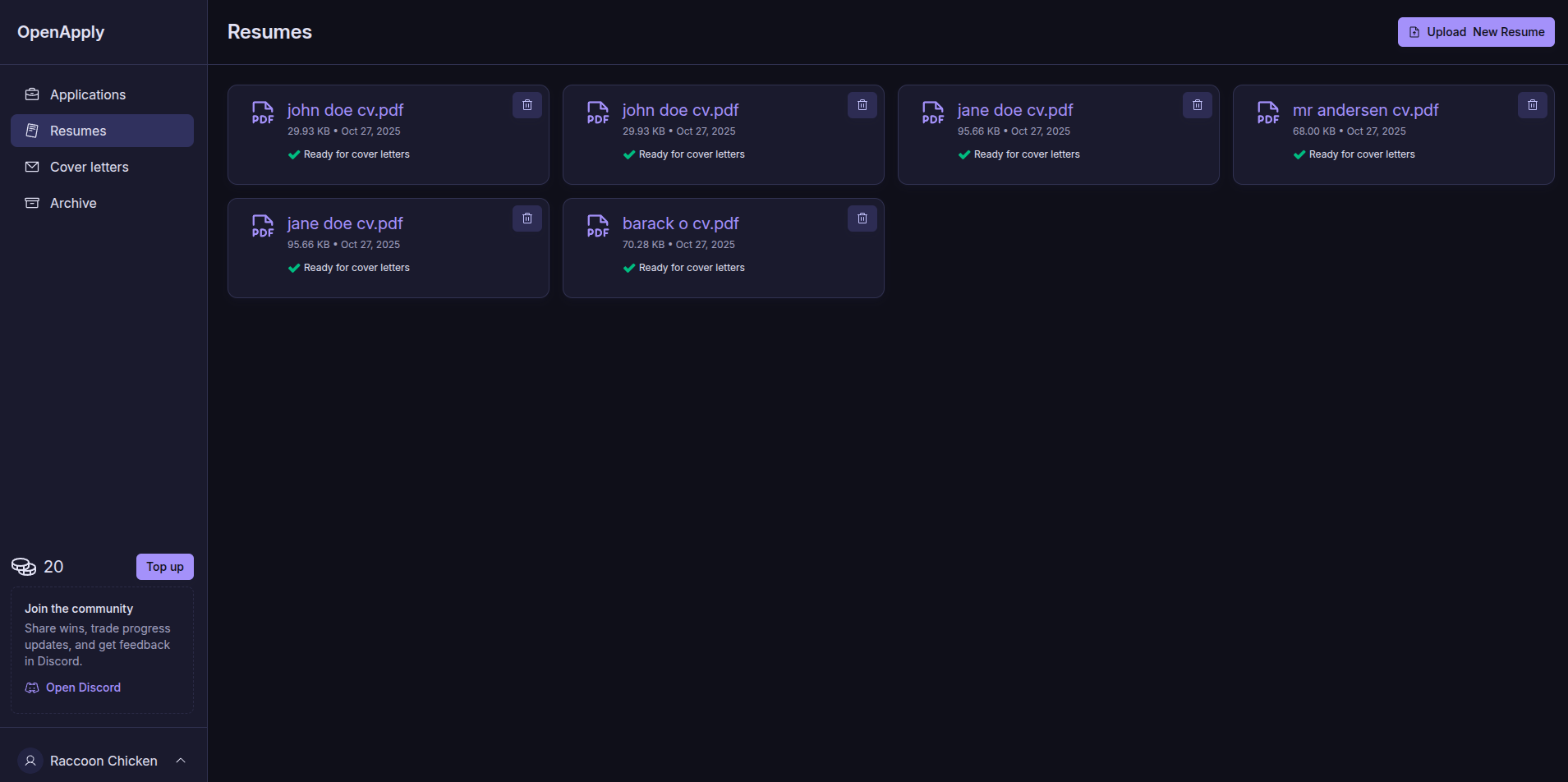Screen dimensions: 1568x782
Task: Click the user avatar icon by Raccoon Chicken
Action: click(30, 761)
